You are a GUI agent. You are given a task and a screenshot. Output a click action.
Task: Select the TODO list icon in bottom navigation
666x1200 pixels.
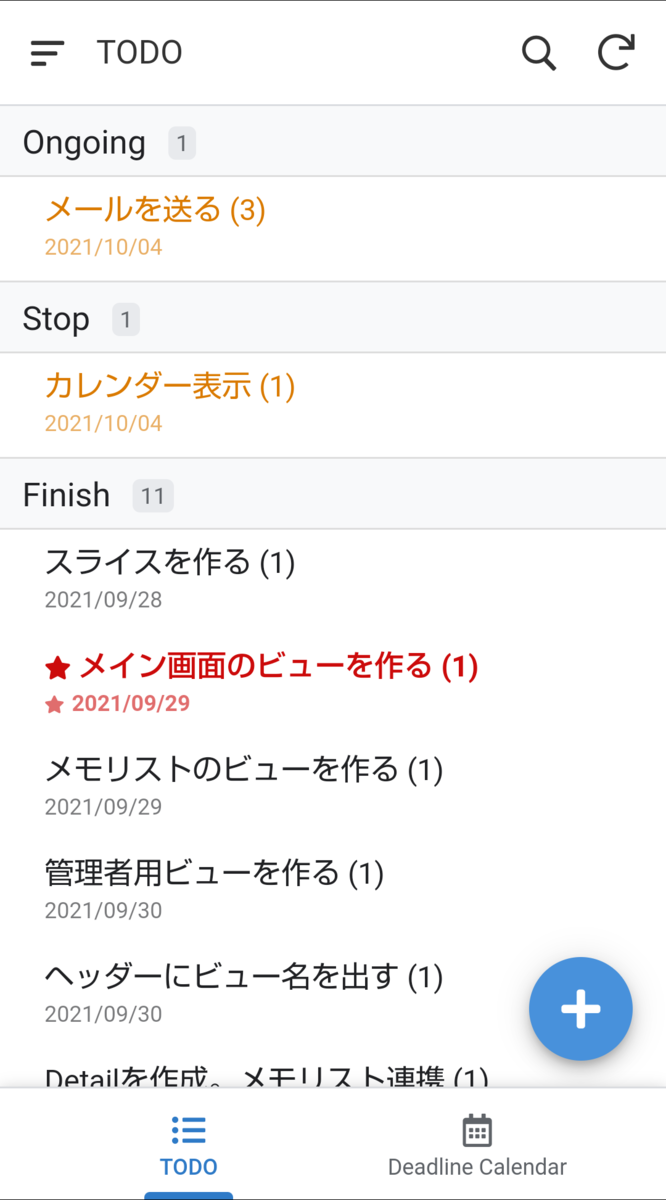[188, 1129]
